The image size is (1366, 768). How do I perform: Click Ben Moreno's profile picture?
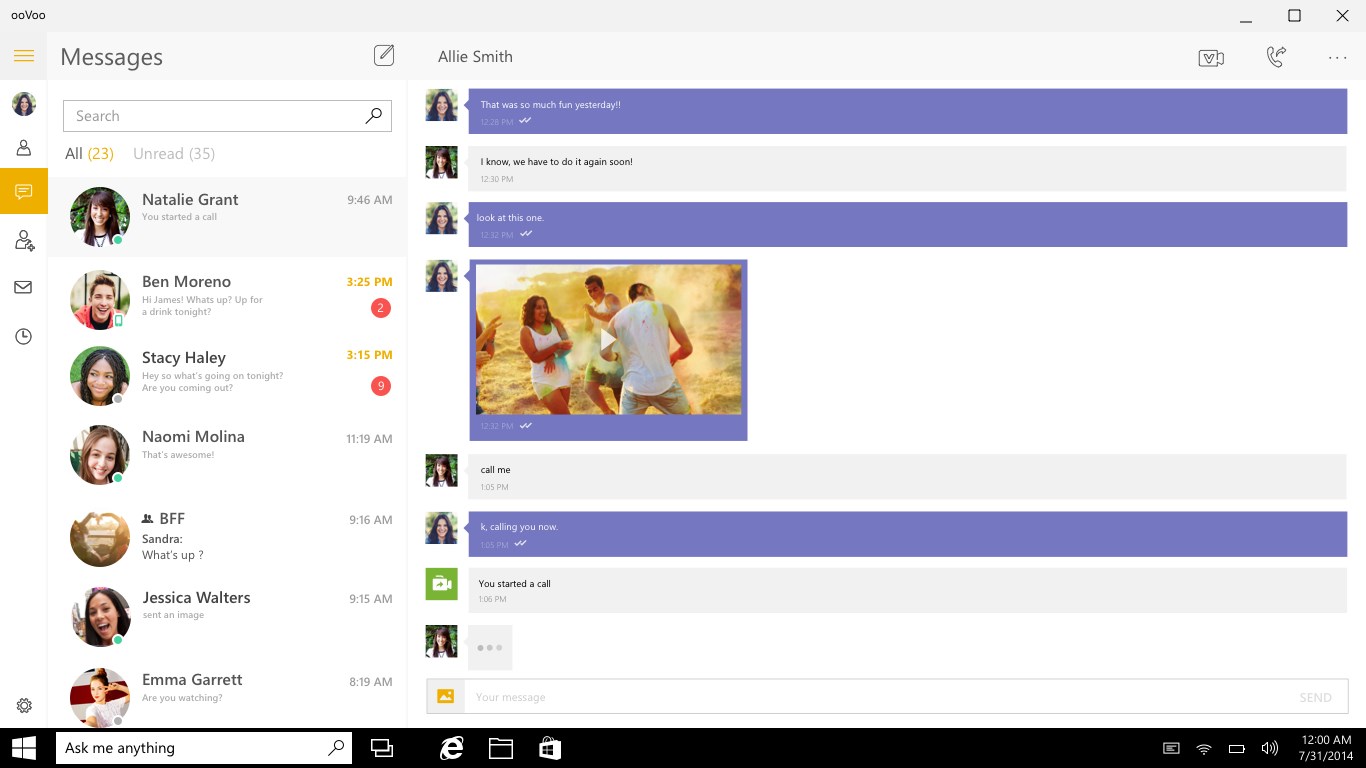tap(100, 300)
